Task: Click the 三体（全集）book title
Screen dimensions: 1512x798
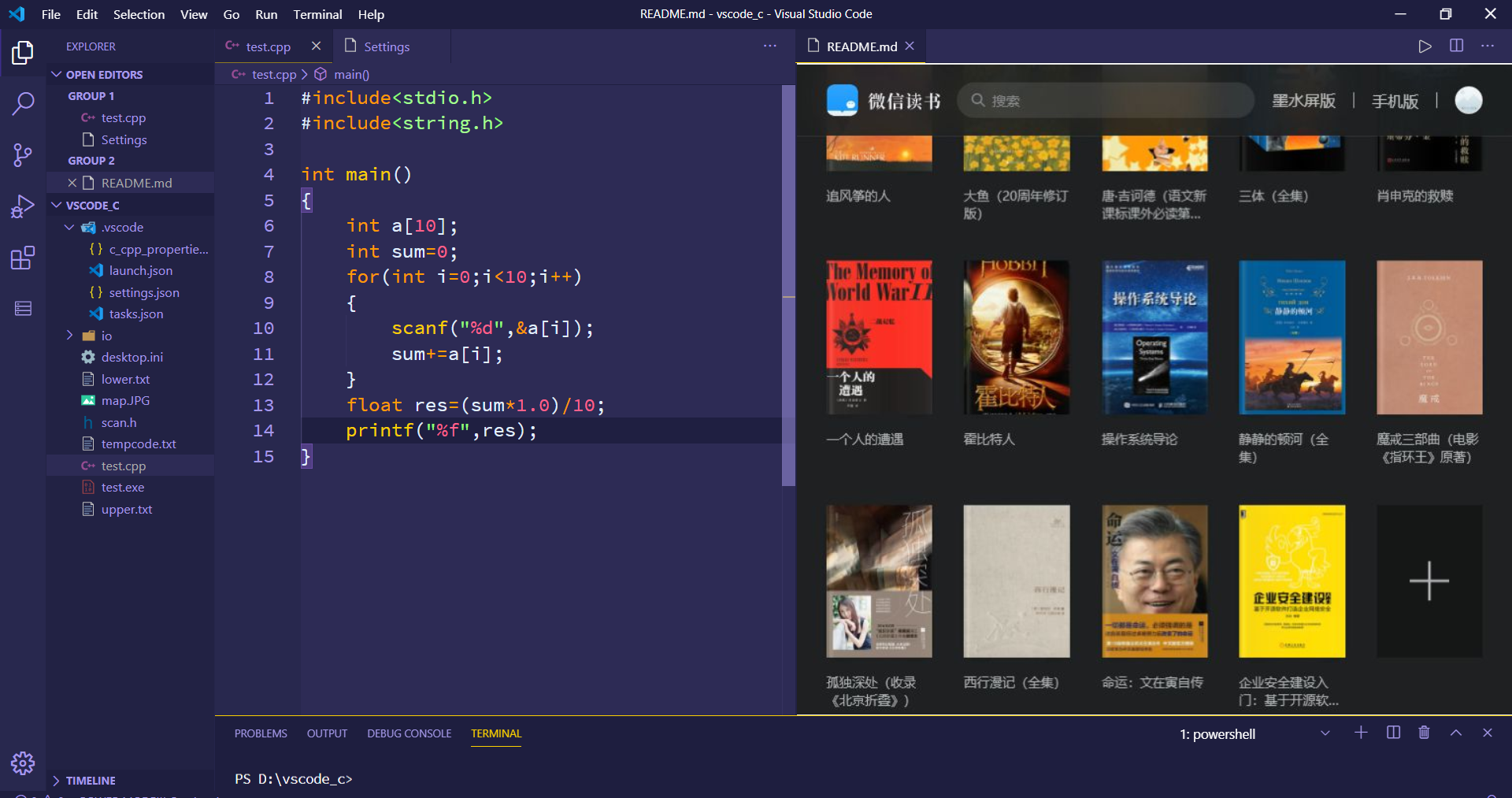Action: point(1273,195)
